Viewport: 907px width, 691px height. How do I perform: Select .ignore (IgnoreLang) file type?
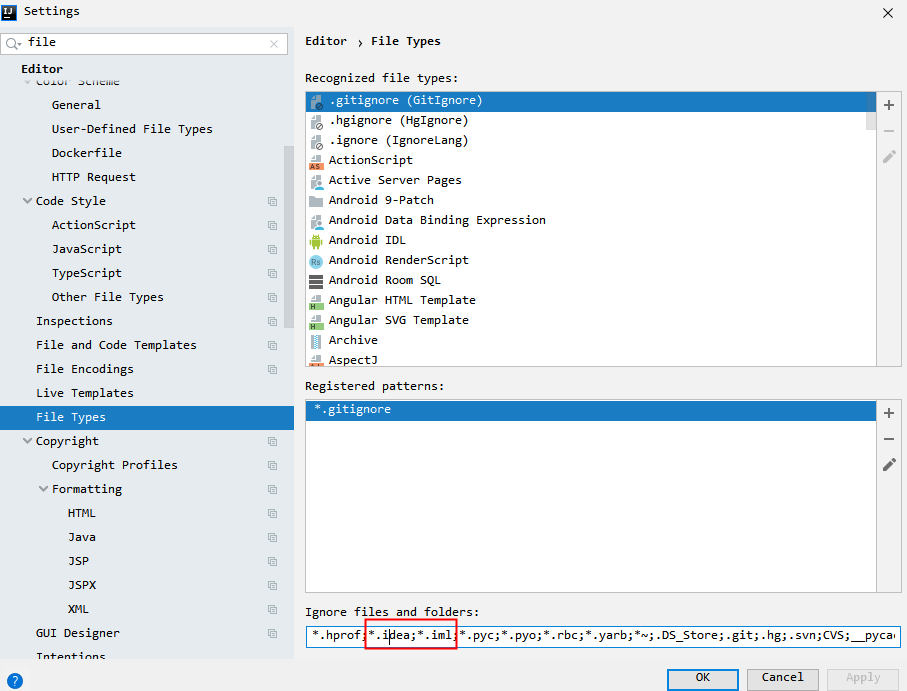591,141
